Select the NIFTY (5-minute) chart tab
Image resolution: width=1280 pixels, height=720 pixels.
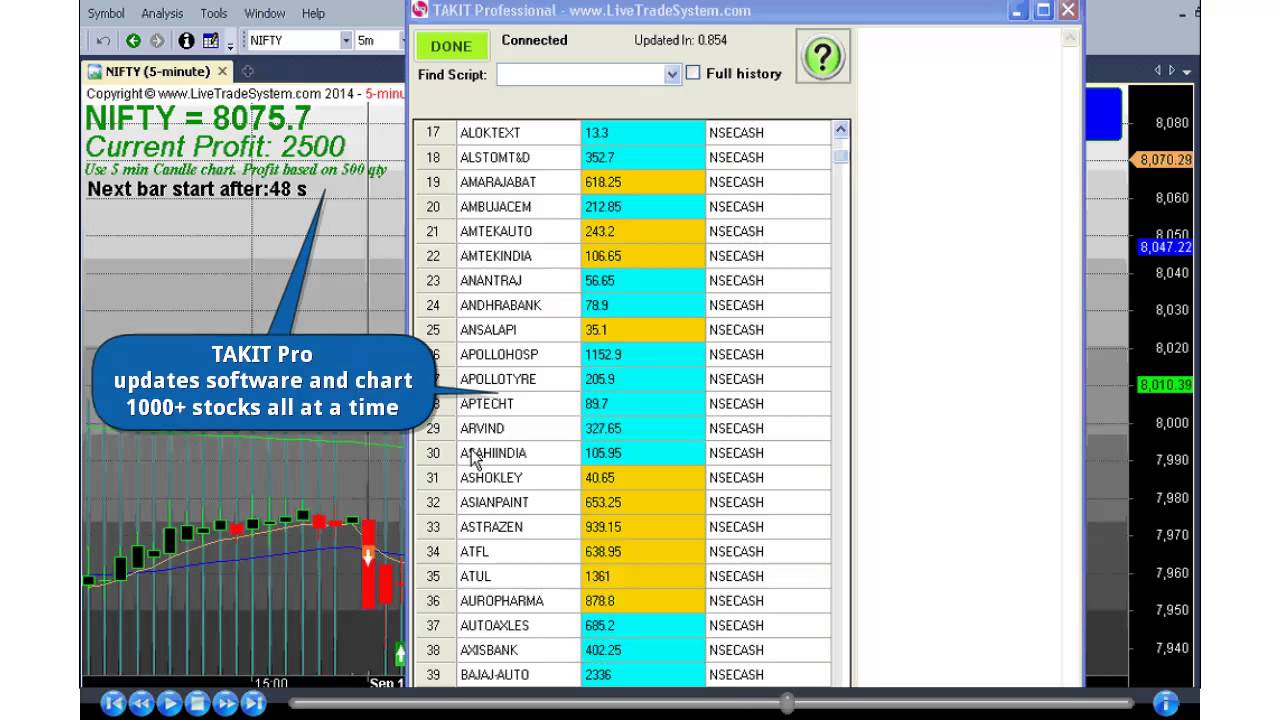pos(157,72)
